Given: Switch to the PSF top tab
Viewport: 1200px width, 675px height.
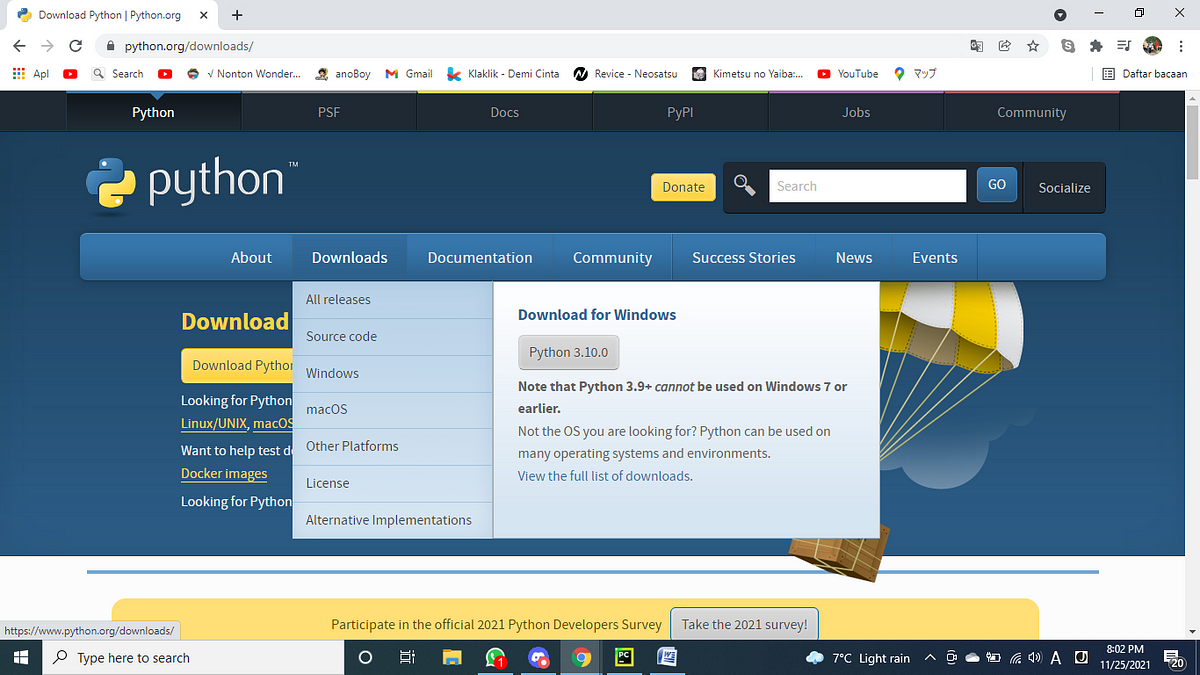Looking at the screenshot, I should (x=329, y=112).
